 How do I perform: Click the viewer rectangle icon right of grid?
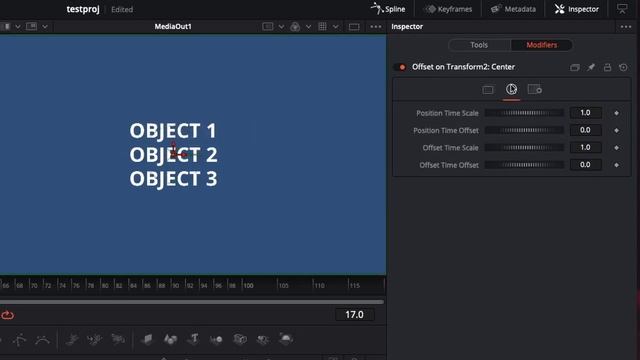354,27
